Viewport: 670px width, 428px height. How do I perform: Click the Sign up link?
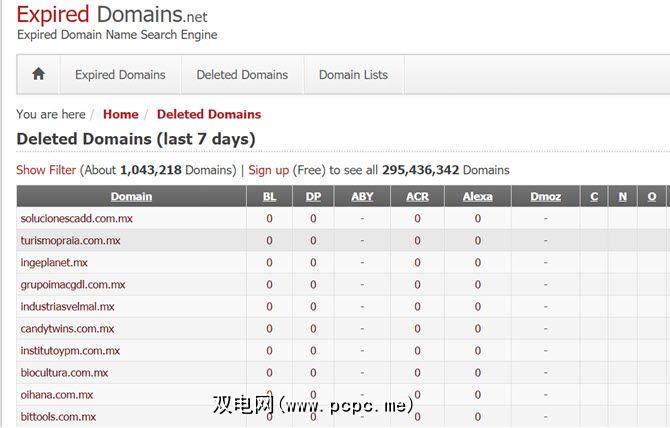pyautogui.click(x=268, y=170)
